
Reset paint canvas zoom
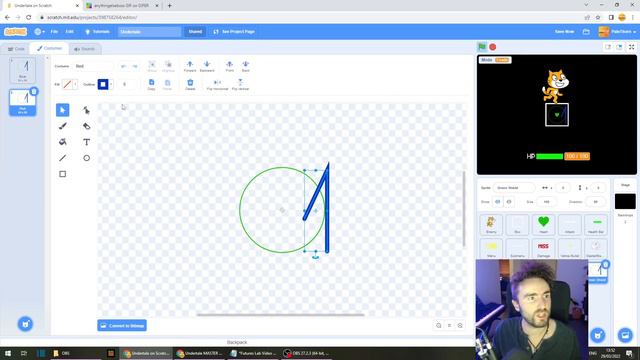pos(449,325)
